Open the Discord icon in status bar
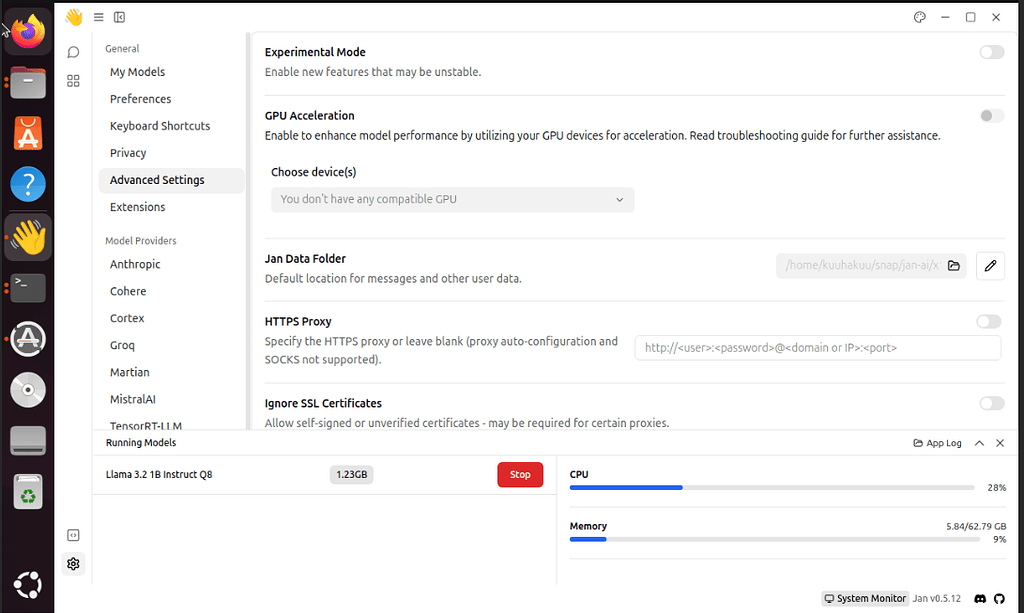 [980, 598]
